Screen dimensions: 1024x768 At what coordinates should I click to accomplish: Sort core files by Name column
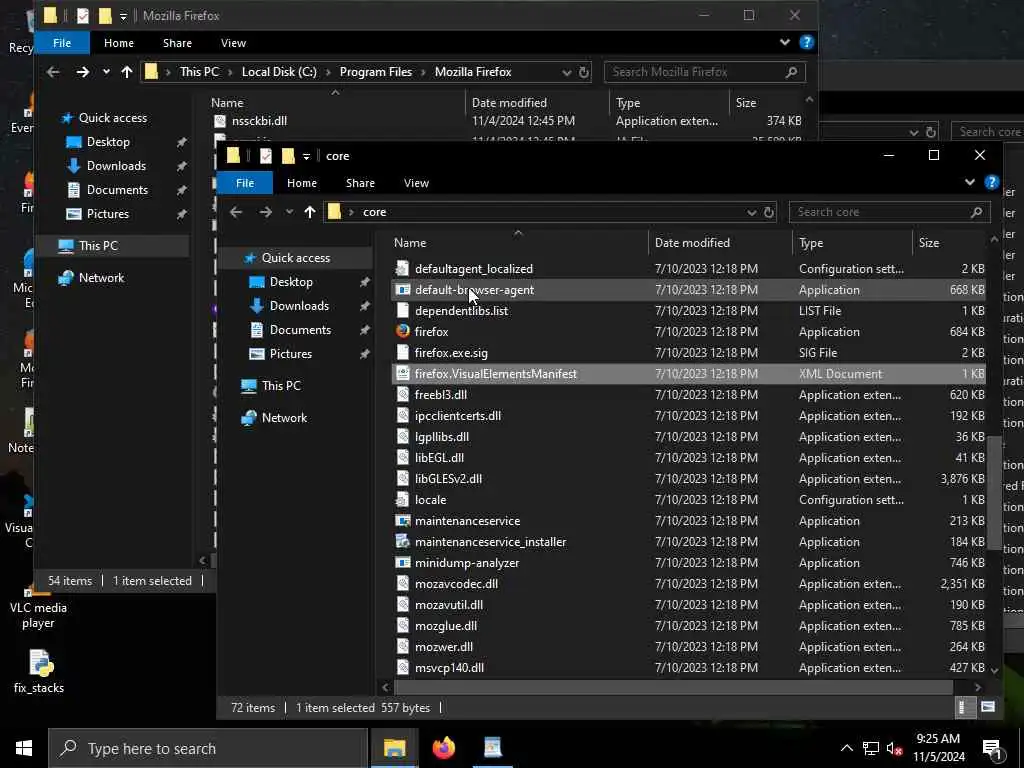tap(518, 243)
